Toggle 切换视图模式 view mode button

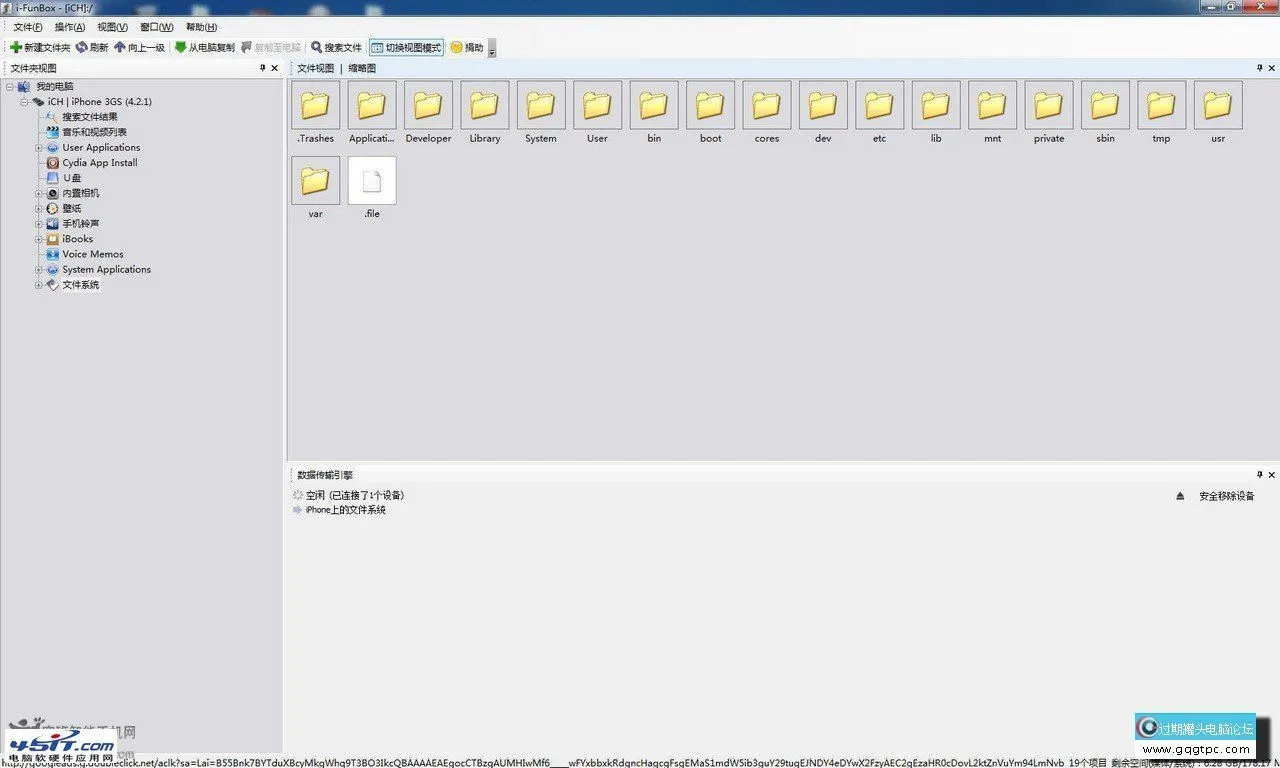pyautogui.click(x=406, y=47)
